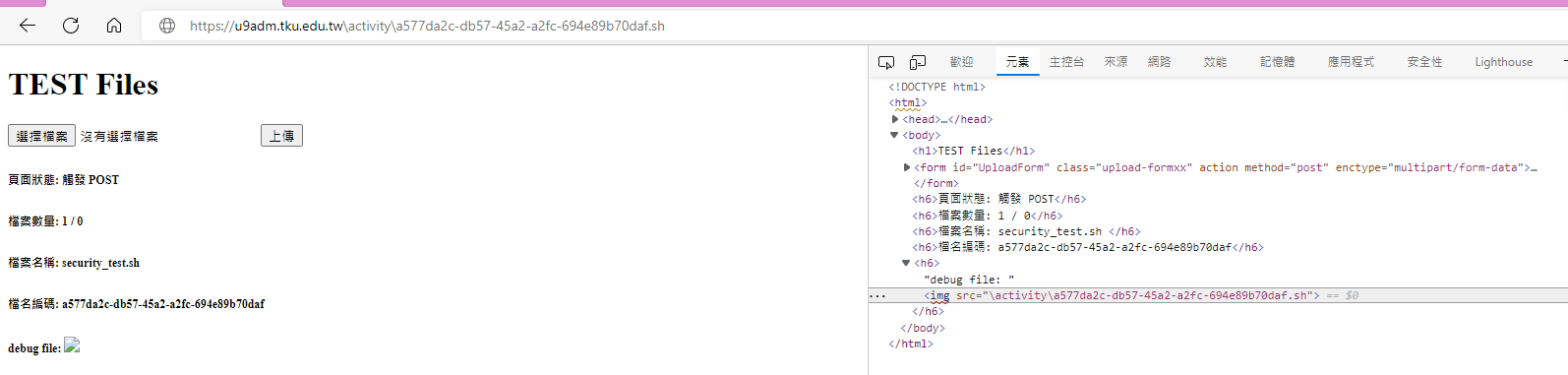Toggle device emulation mode

[x=918, y=62]
